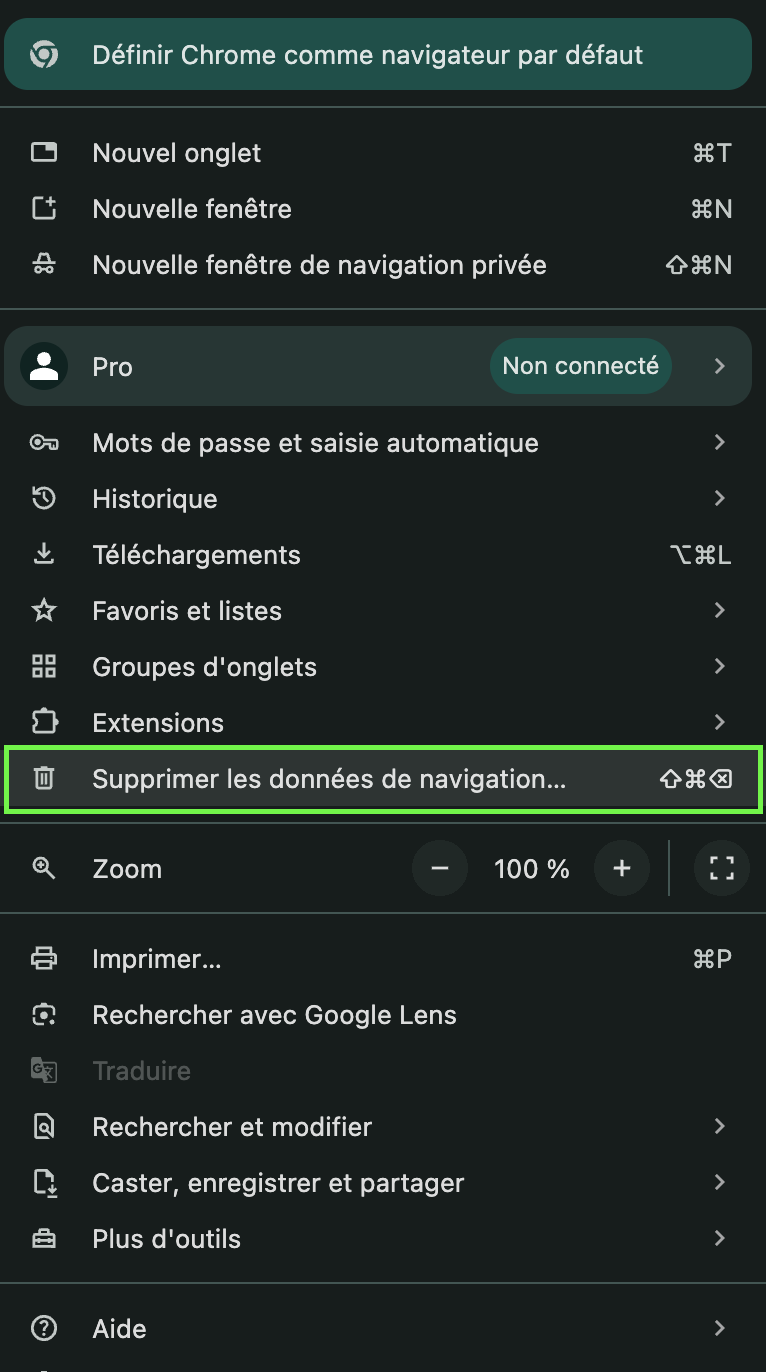Open Nouvelle fenêtre de navigation privée
This screenshot has height=1372, width=766.
(x=319, y=265)
